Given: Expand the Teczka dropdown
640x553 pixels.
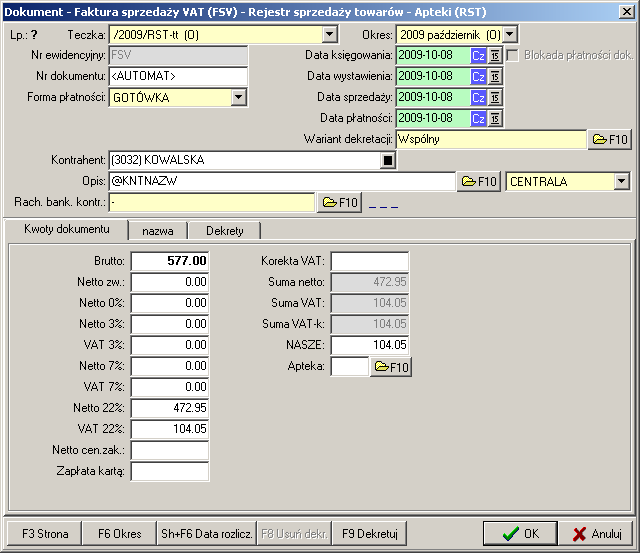Looking at the screenshot, I should coord(330,35).
